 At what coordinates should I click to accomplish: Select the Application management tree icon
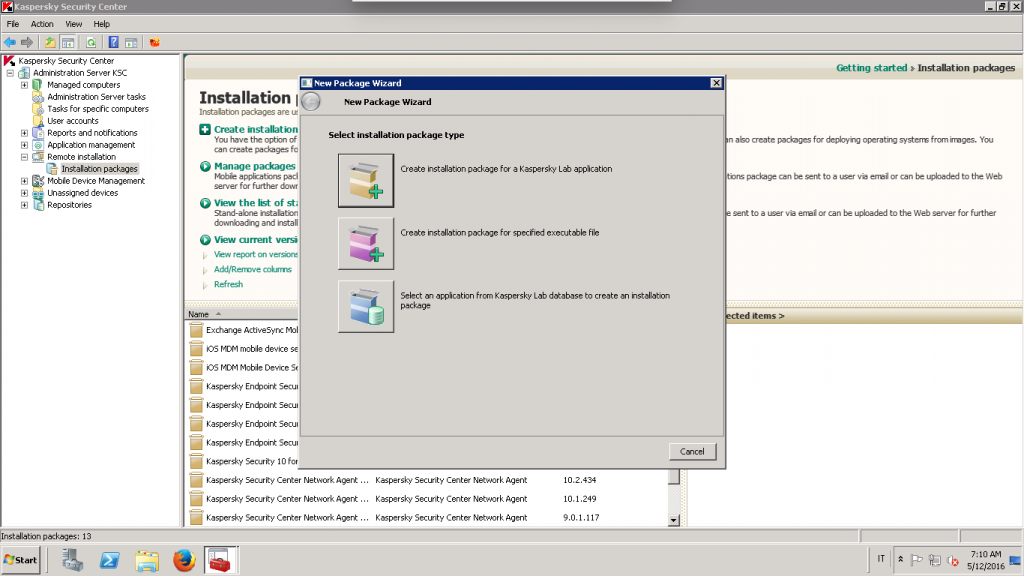pos(38,145)
